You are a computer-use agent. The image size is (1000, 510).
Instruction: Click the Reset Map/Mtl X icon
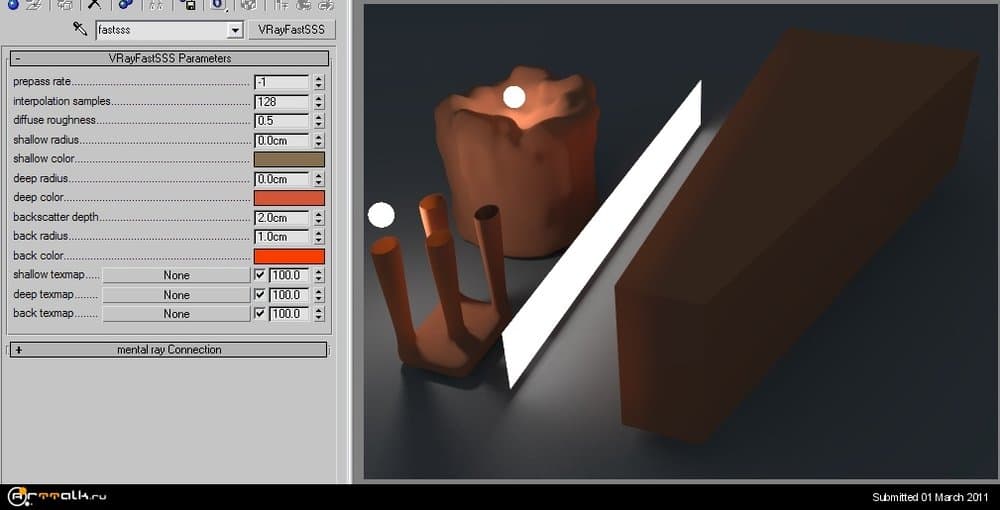(x=94, y=5)
